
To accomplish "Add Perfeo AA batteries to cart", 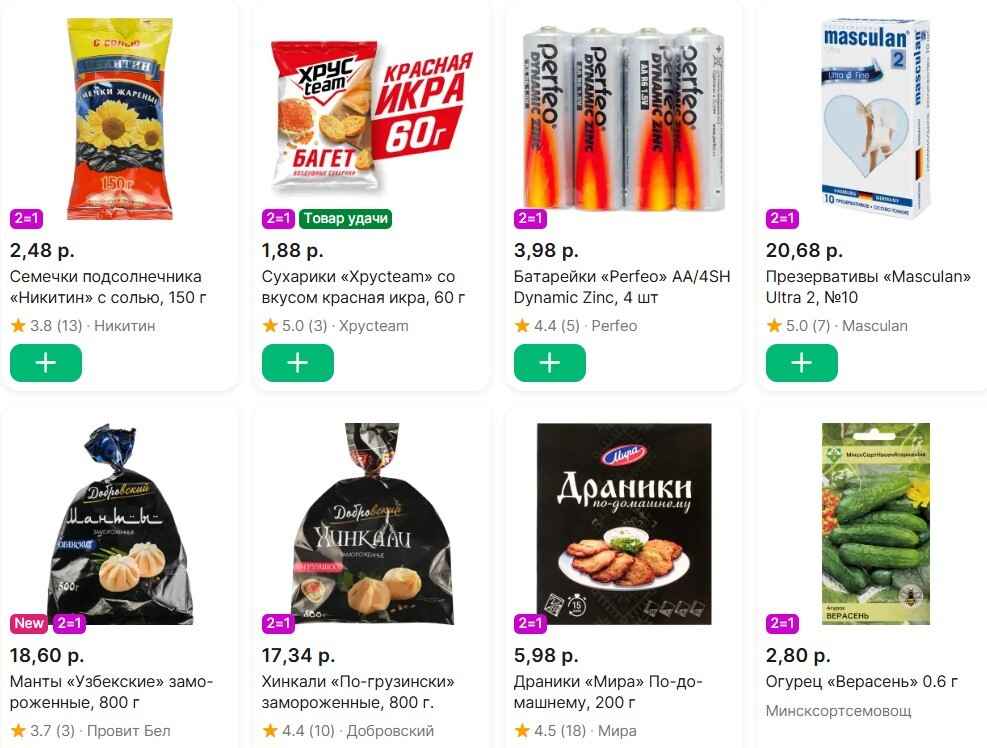I will coord(550,363).
